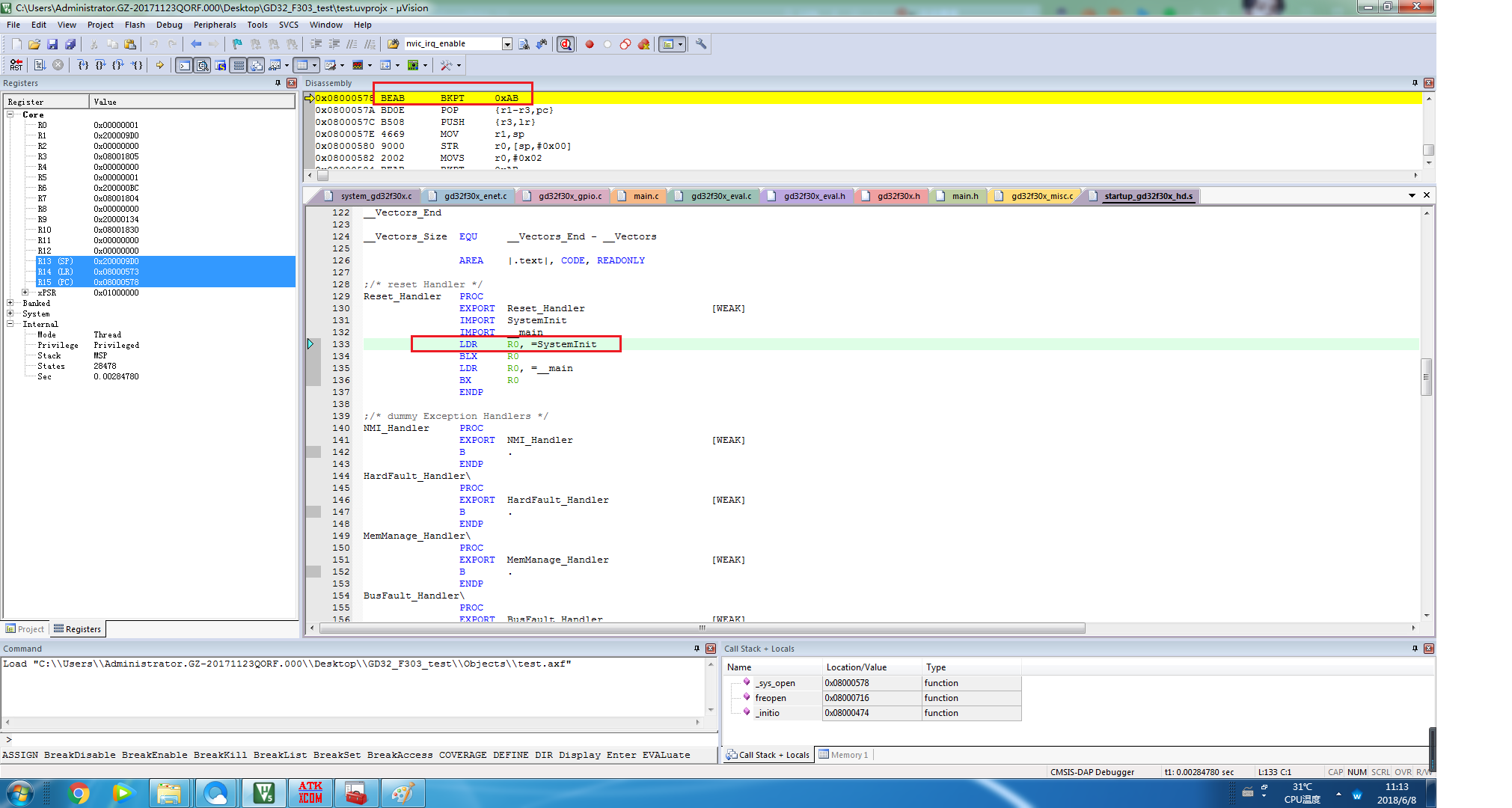Toggle the Call Stack Window button
This screenshot has height=808, width=1512.
(x=257, y=65)
